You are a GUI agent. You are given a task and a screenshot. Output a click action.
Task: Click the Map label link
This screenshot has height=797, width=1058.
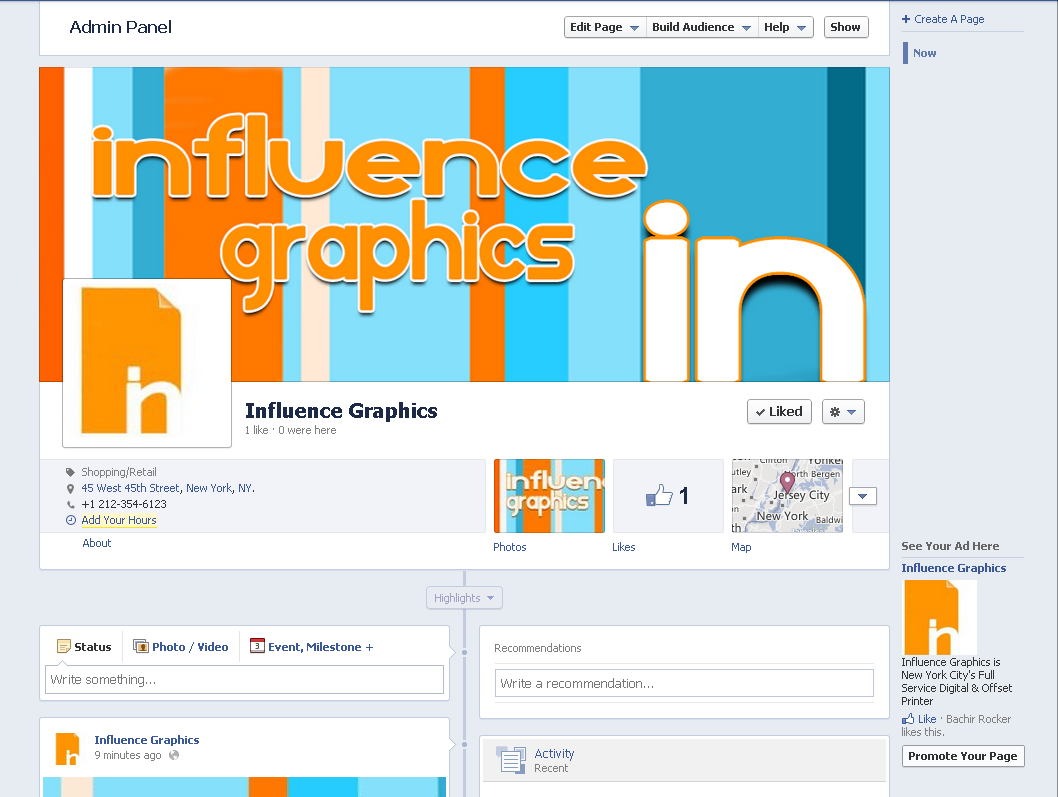[x=741, y=547]
